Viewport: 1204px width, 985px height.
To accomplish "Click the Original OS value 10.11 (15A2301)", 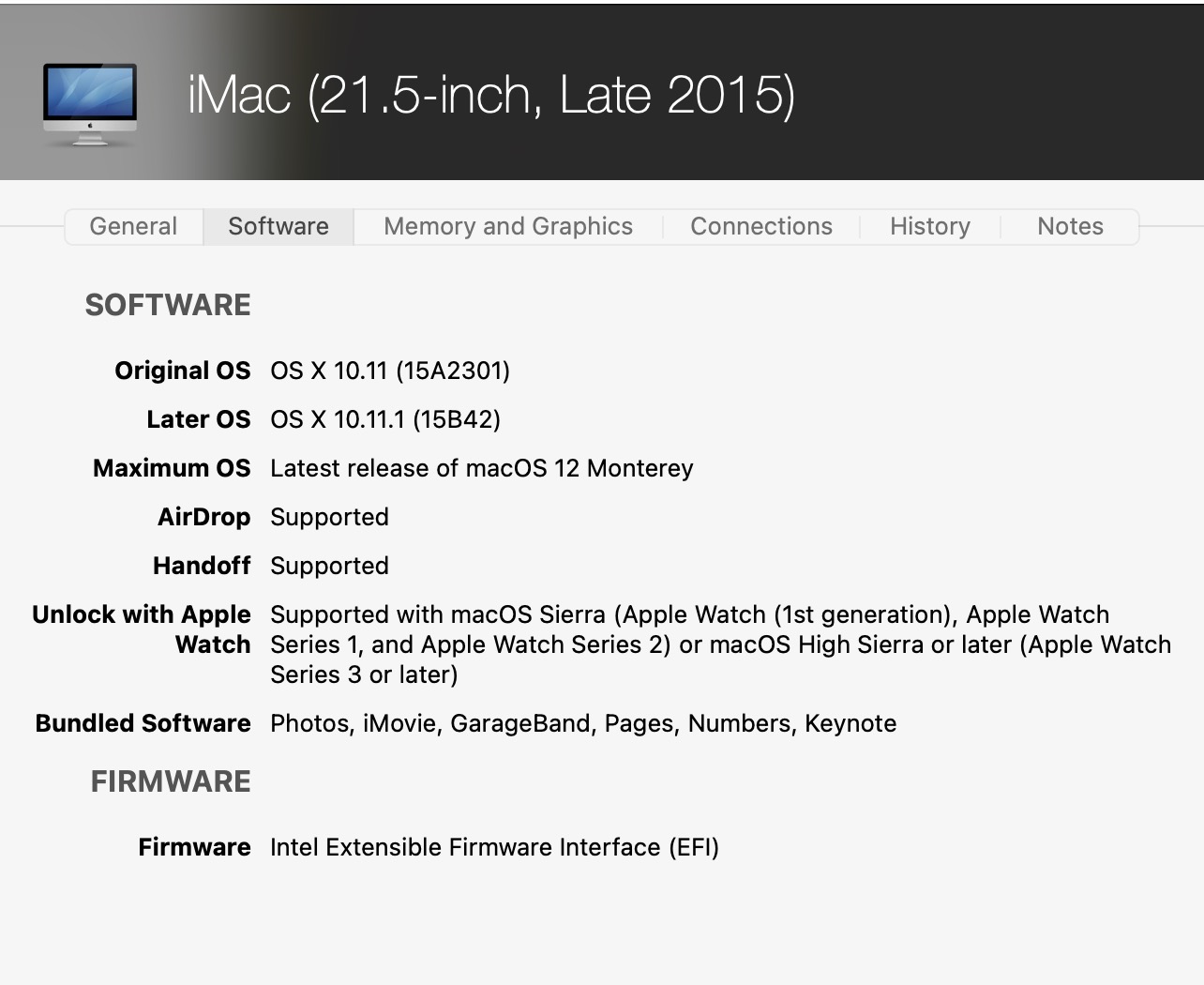I will pyautogui.click(x=390, y=371).
